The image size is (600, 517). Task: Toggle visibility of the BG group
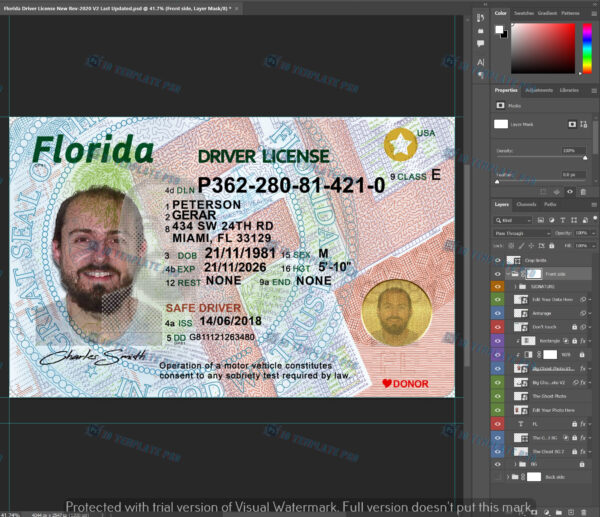(498, 464)
